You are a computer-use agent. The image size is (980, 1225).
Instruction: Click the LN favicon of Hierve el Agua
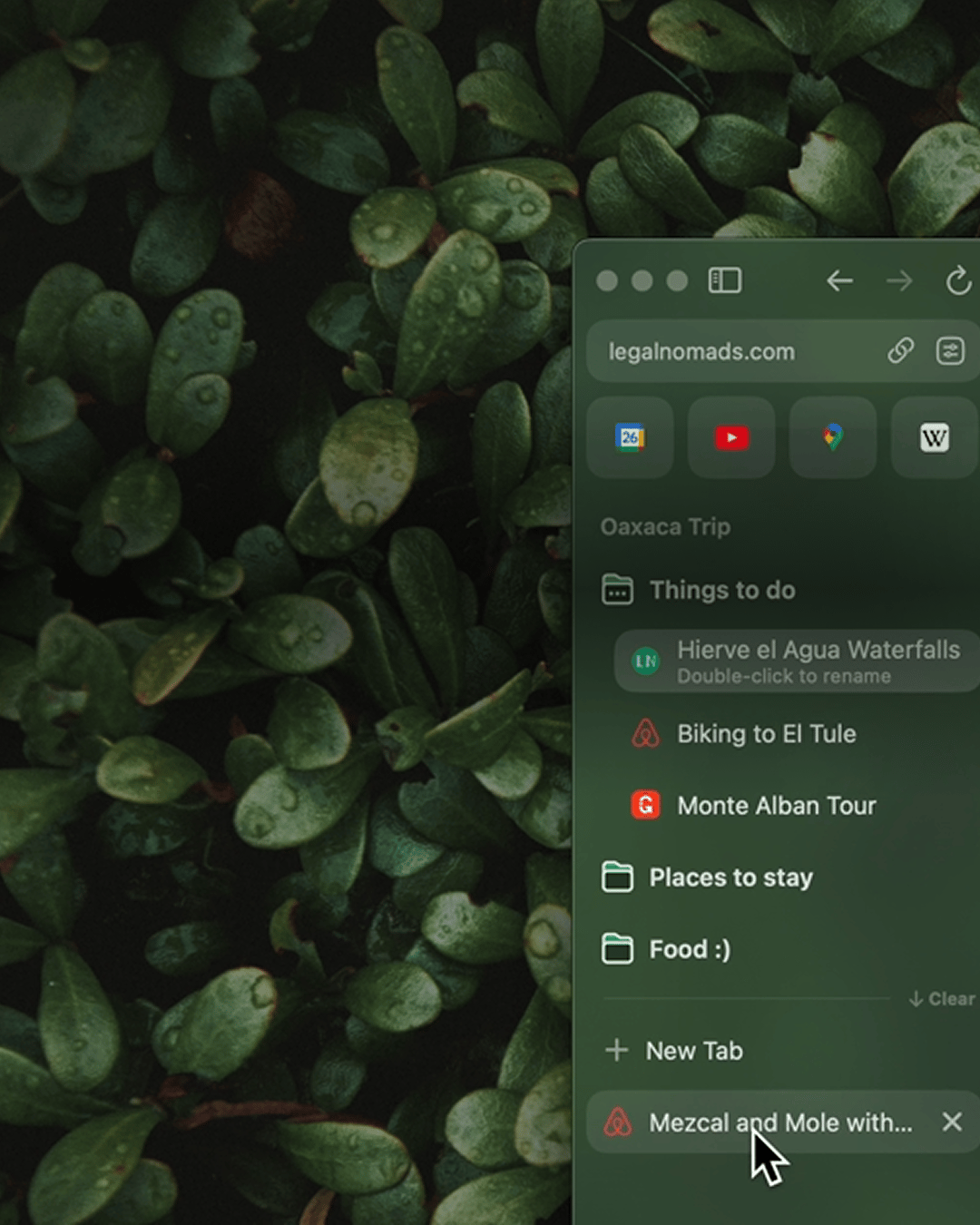(x=645, y=661)
